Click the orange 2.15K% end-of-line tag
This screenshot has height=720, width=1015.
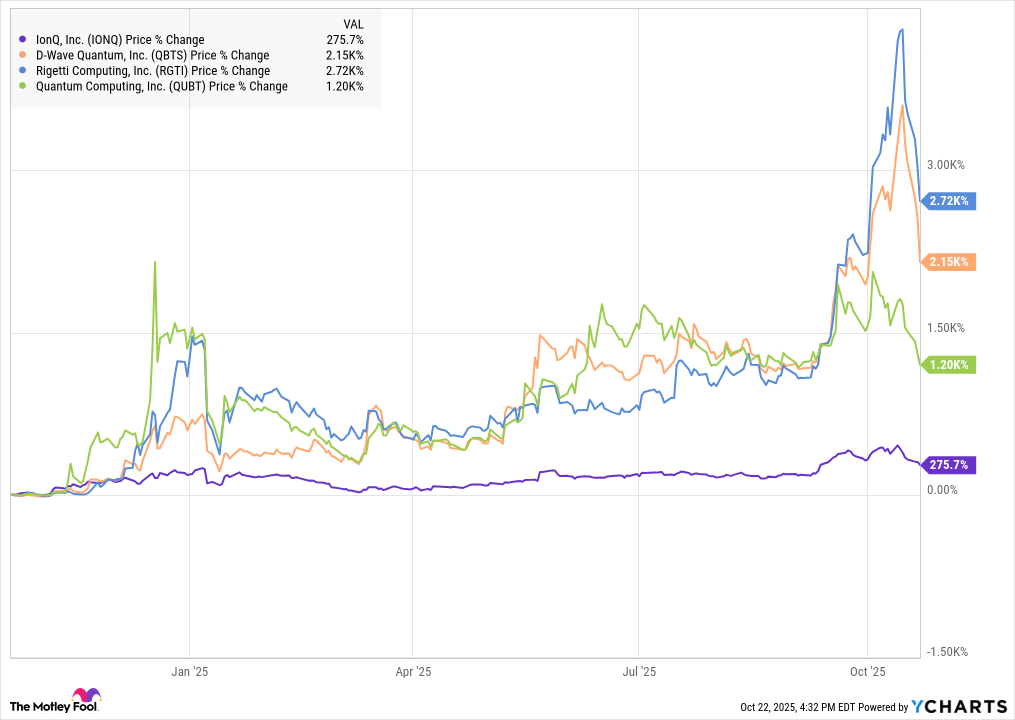click(946, 262)
